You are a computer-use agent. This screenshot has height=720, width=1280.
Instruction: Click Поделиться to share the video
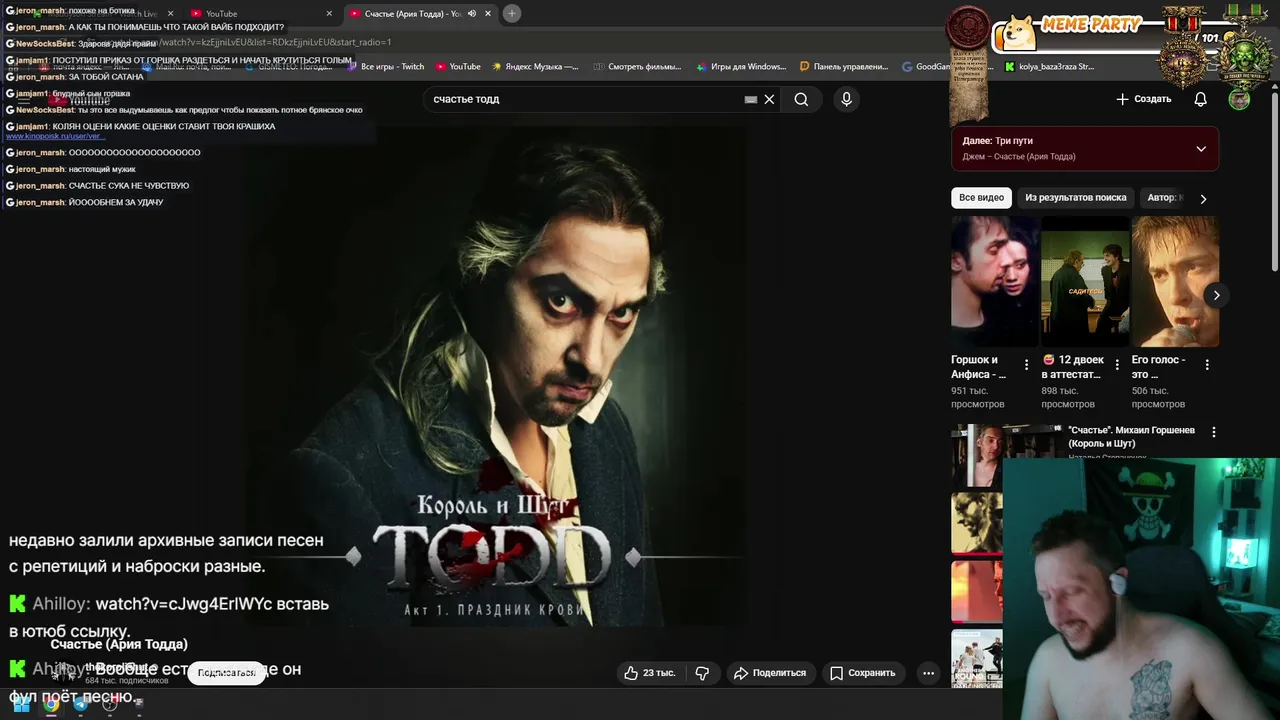[769, 673]
